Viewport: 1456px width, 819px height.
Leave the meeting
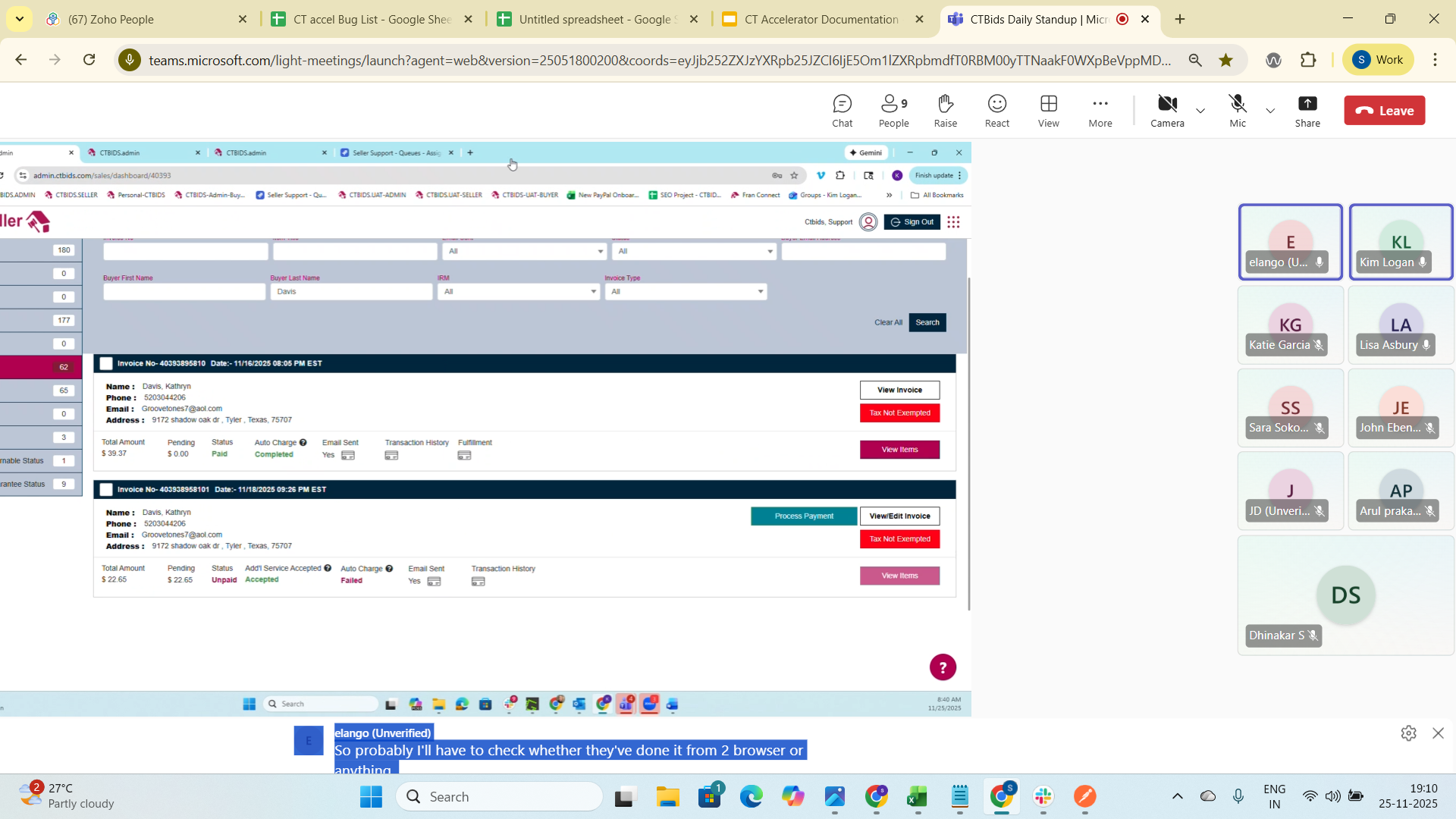coord(1384,111)
